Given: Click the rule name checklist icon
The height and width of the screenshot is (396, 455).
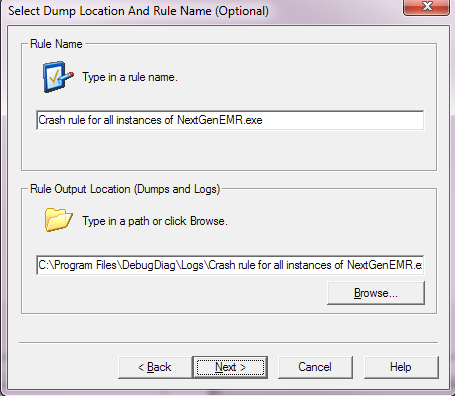Looking at the screenshot, I should [58, 77].
